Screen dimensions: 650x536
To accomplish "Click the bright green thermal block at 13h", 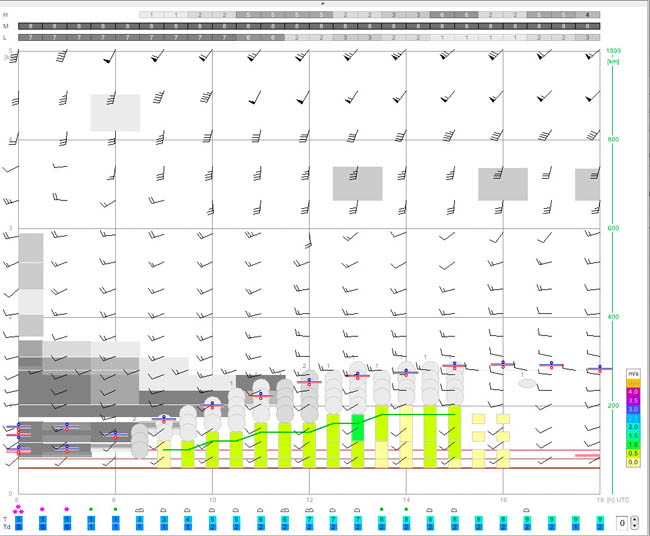I will [x=358, y=427].
